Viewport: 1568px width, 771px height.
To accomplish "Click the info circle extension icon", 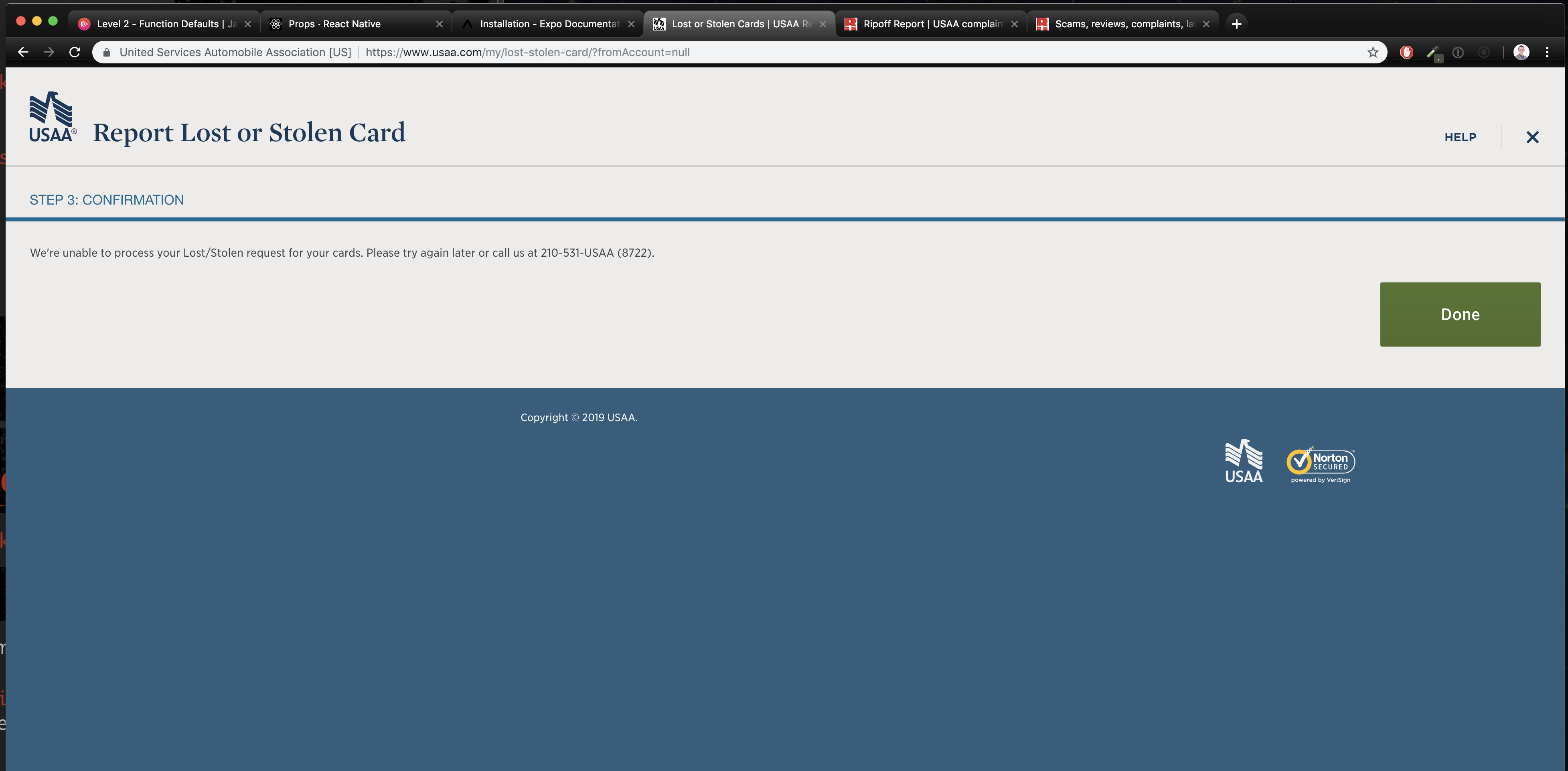I will 1458,53.
